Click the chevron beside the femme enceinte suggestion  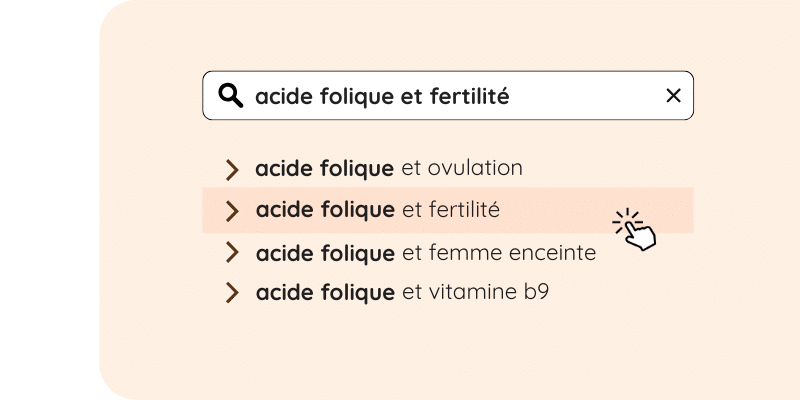(x=232, y=253)
